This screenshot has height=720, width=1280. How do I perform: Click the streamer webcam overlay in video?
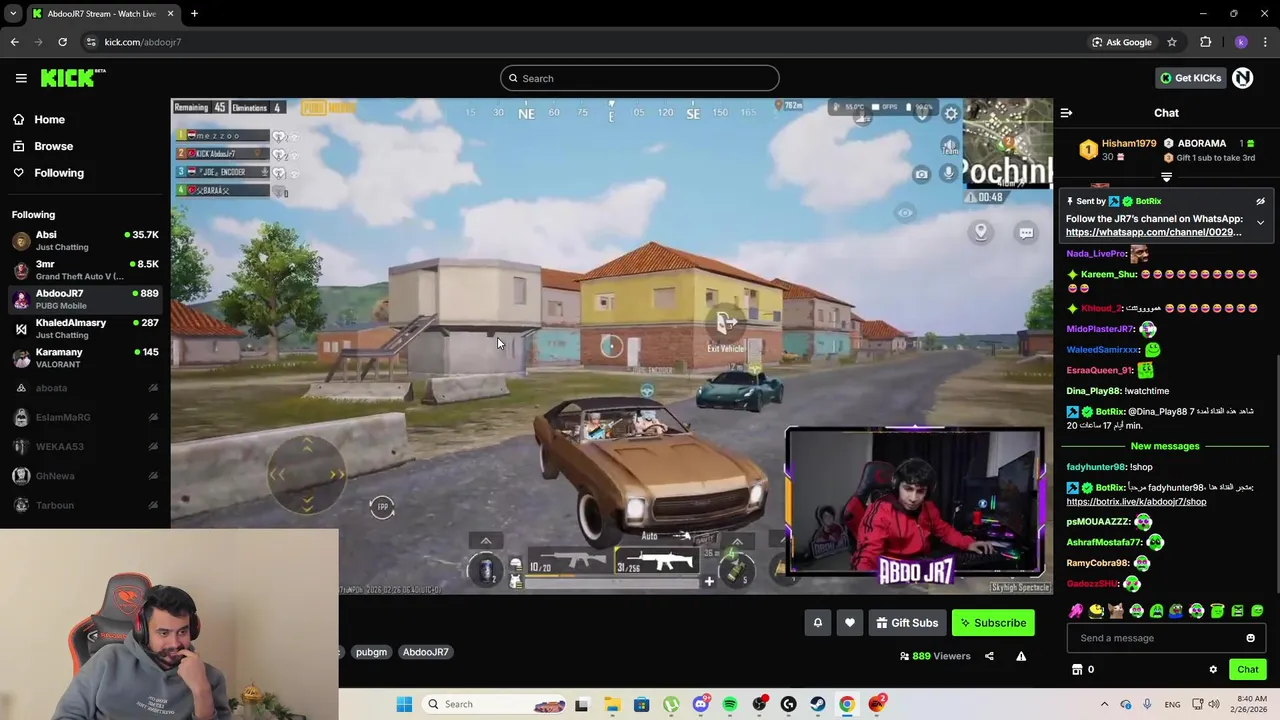pos(914,503)
